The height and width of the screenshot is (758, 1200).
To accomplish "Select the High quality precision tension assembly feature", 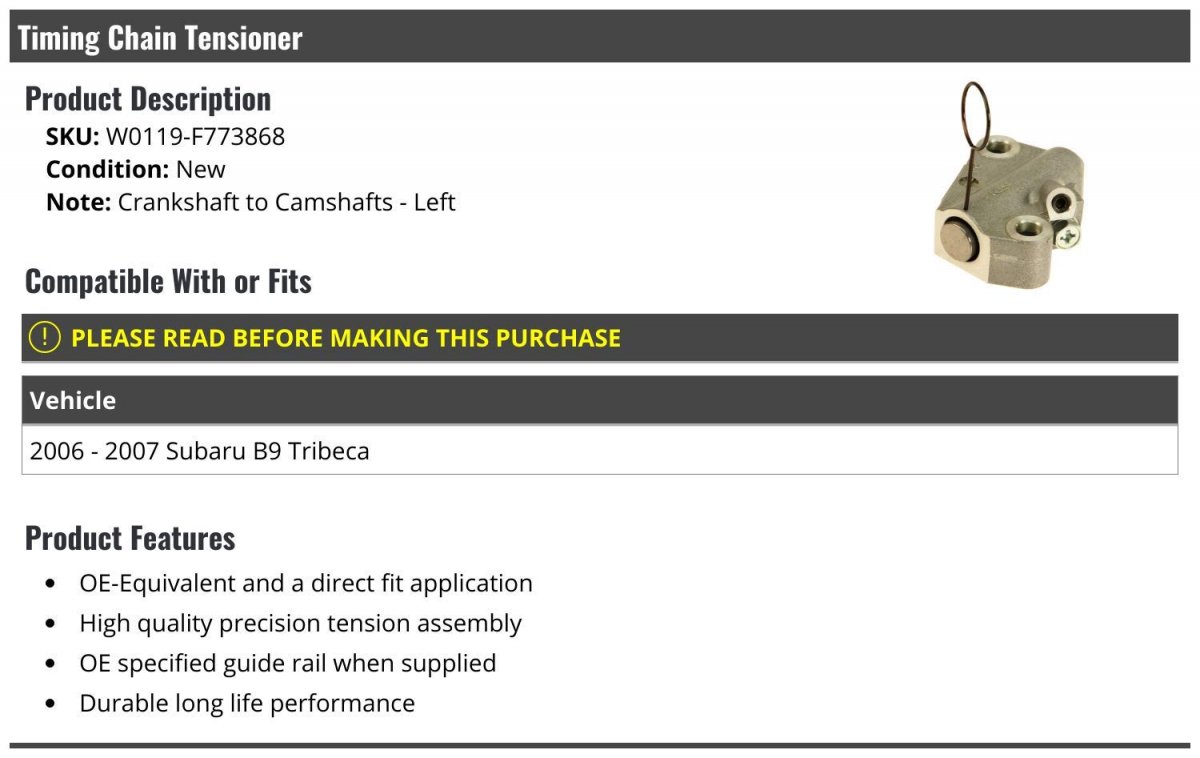I will [300, 623].
